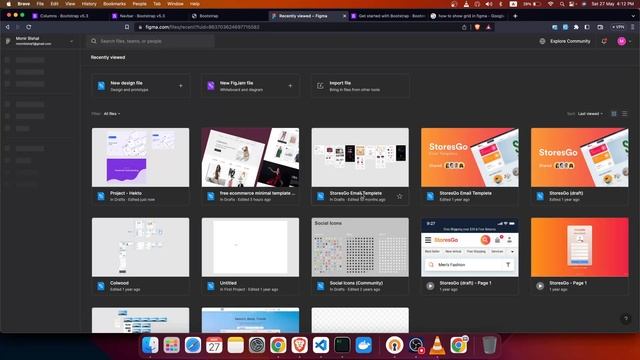Open Trash from the dock
Image resolution: width=640 pixels, height=360 pixels.
489,345
